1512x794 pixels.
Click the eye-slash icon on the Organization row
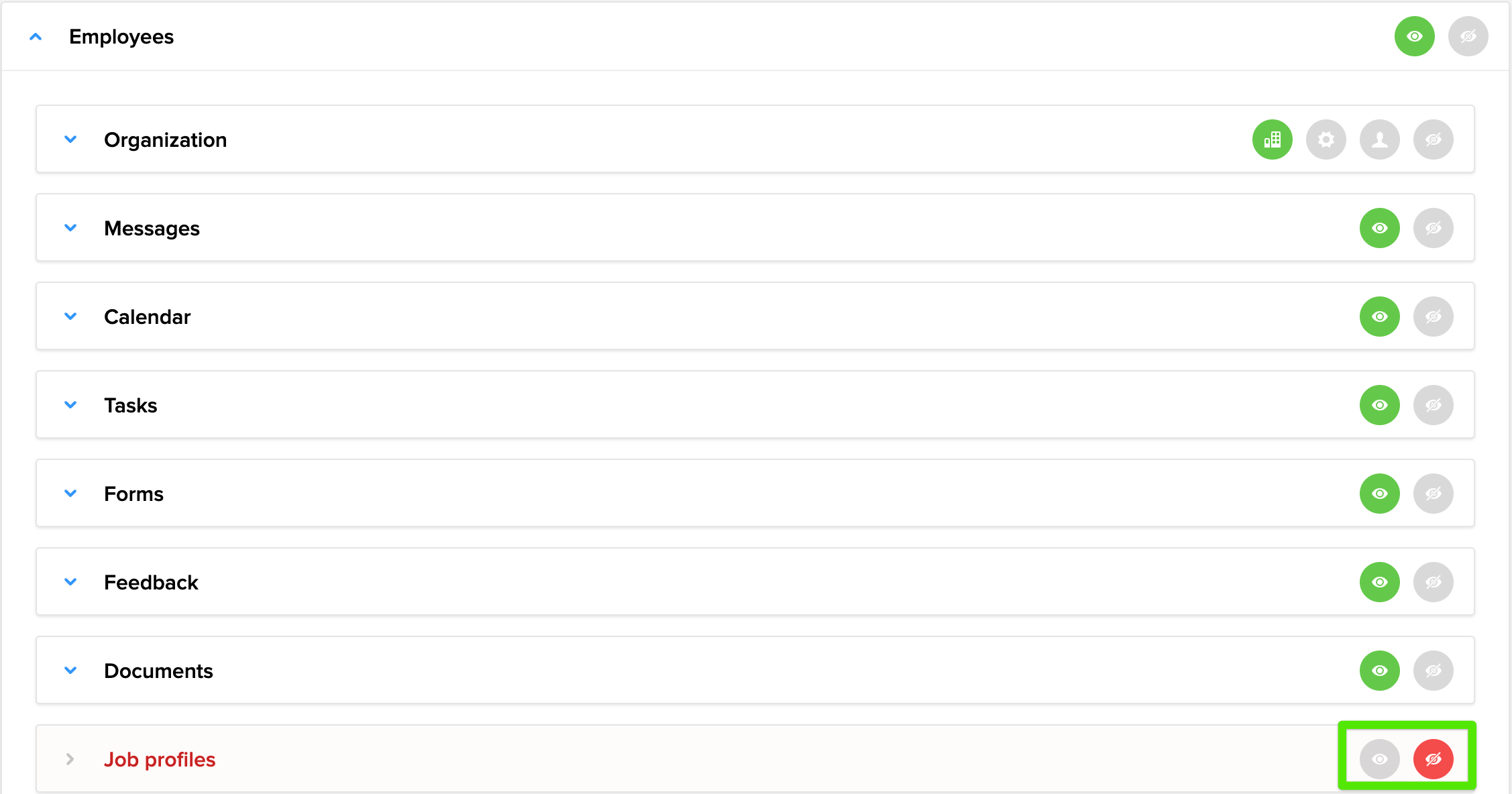tap(1434, 139)
